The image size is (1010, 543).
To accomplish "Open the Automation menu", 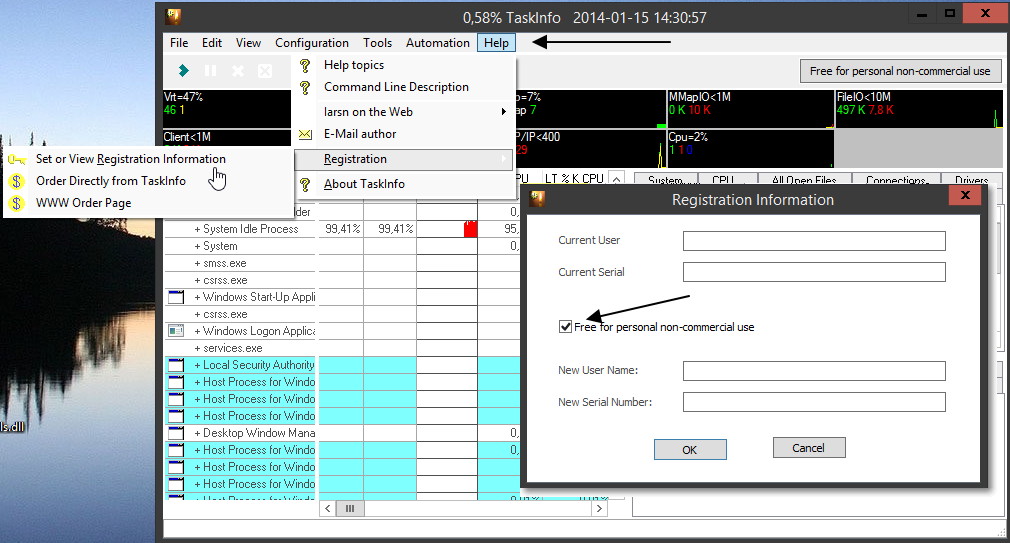I will [x=438, y=43].
